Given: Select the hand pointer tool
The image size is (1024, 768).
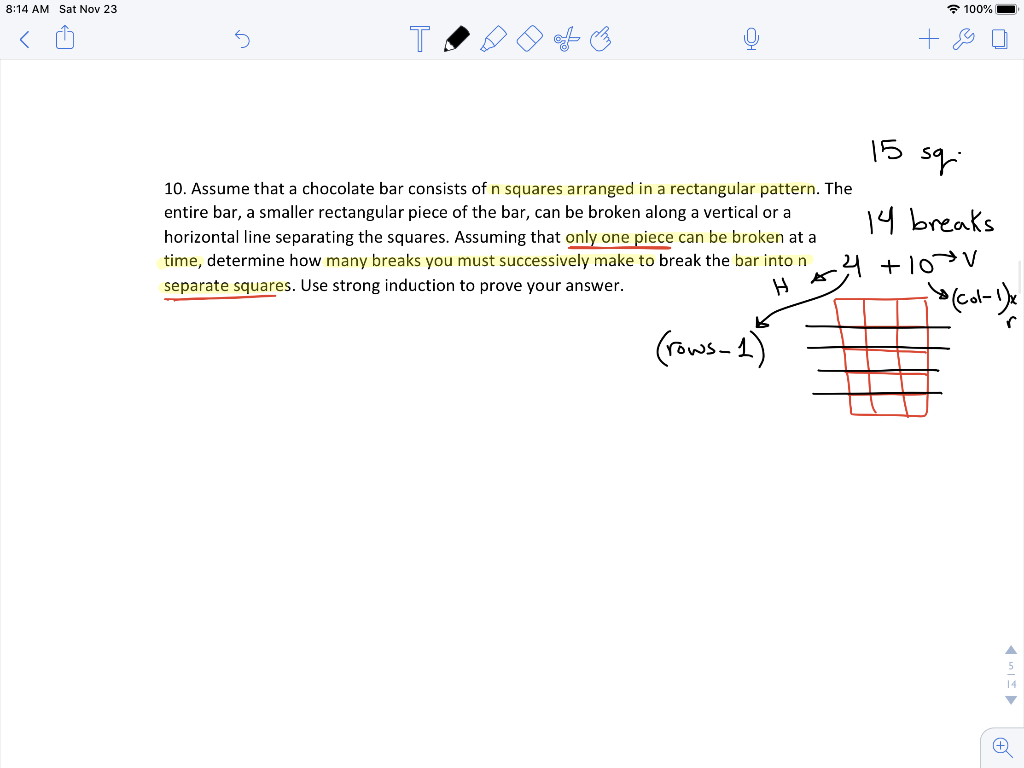Looking at the screenshot, I should pos(601,39).
